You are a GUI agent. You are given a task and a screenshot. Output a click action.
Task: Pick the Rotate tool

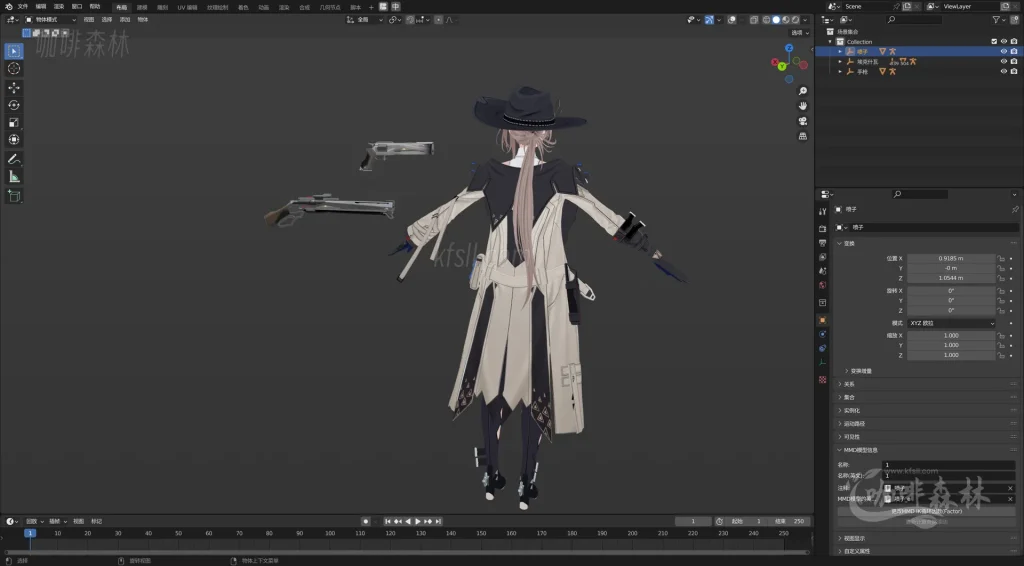coord(14,105)
